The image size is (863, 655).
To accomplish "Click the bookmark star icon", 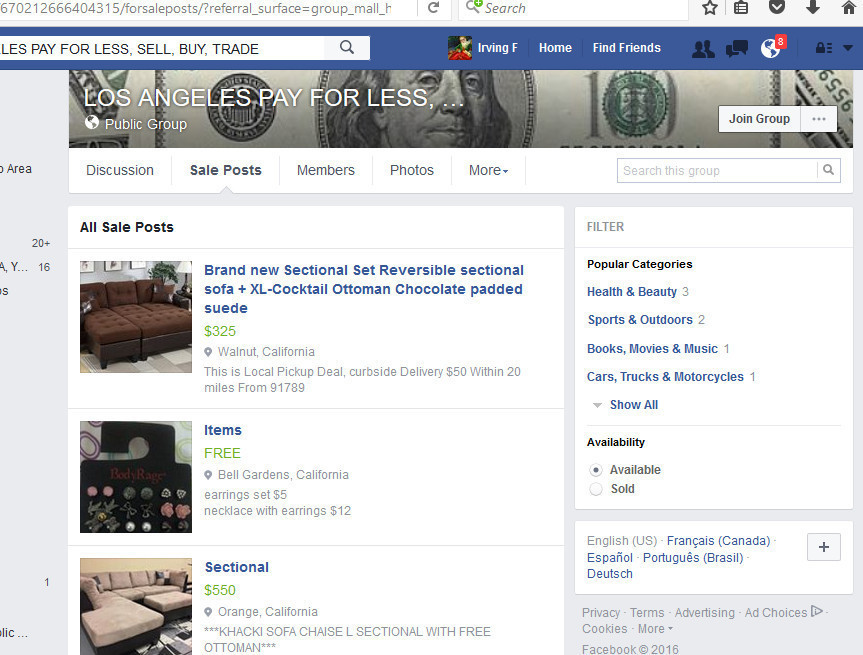I will [710, 7].
